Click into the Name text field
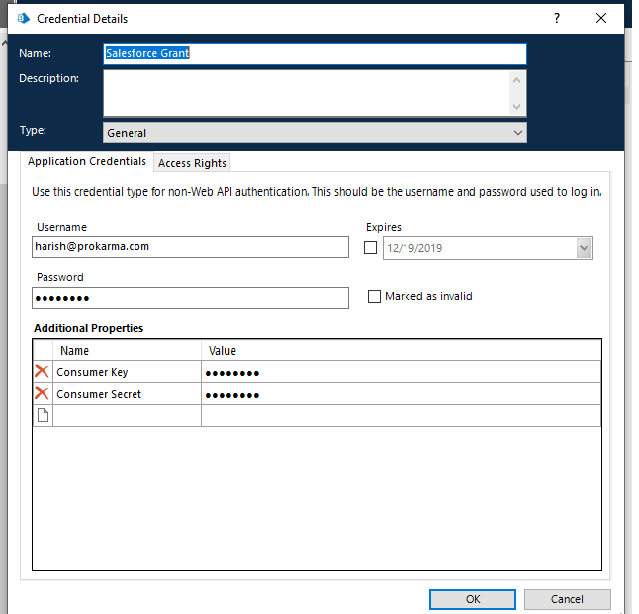Image resolution: width=639 pixels, height=614 pixels. 314,54
